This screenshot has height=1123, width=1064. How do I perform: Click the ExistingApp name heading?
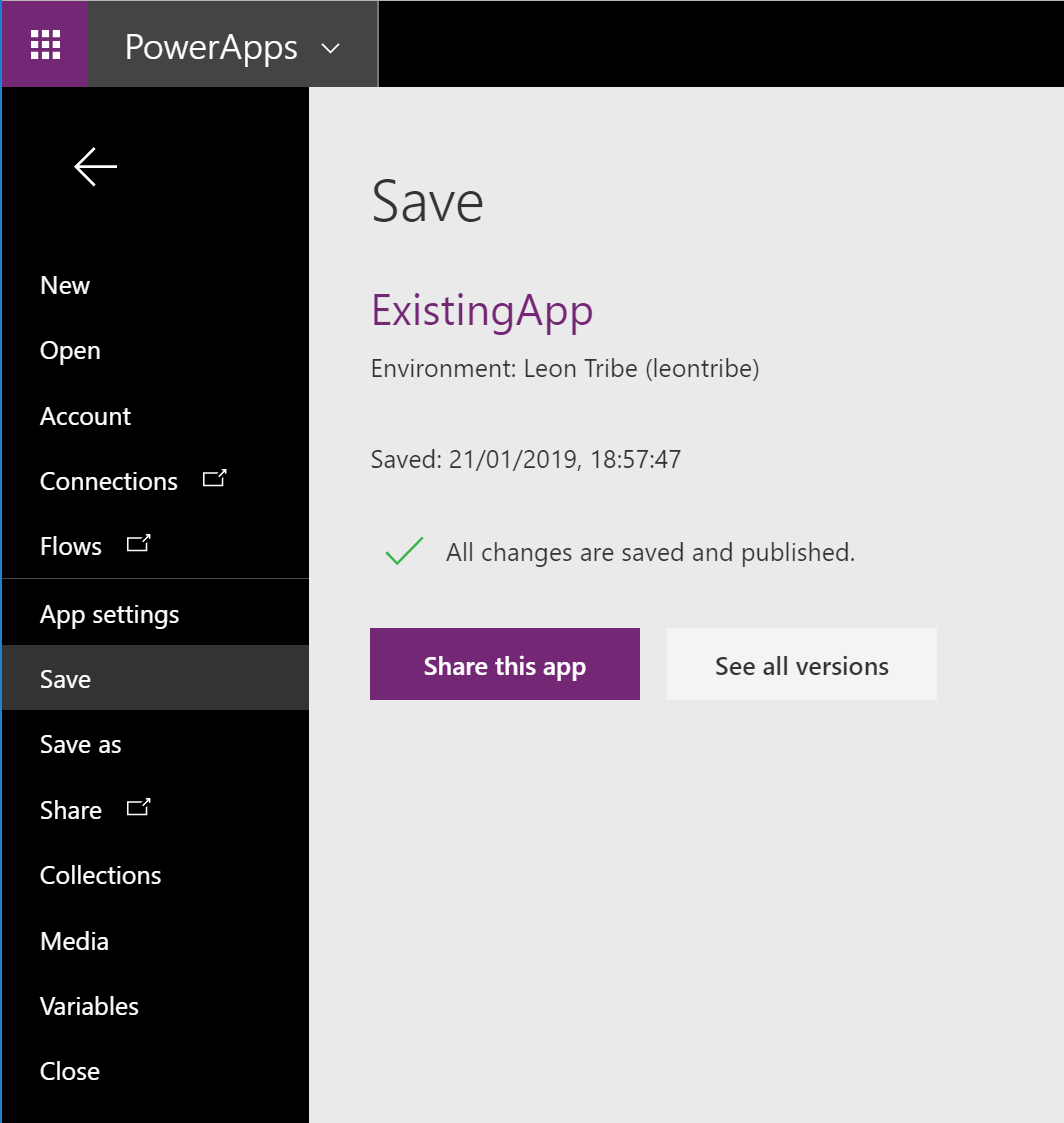[x=482, y=311]
